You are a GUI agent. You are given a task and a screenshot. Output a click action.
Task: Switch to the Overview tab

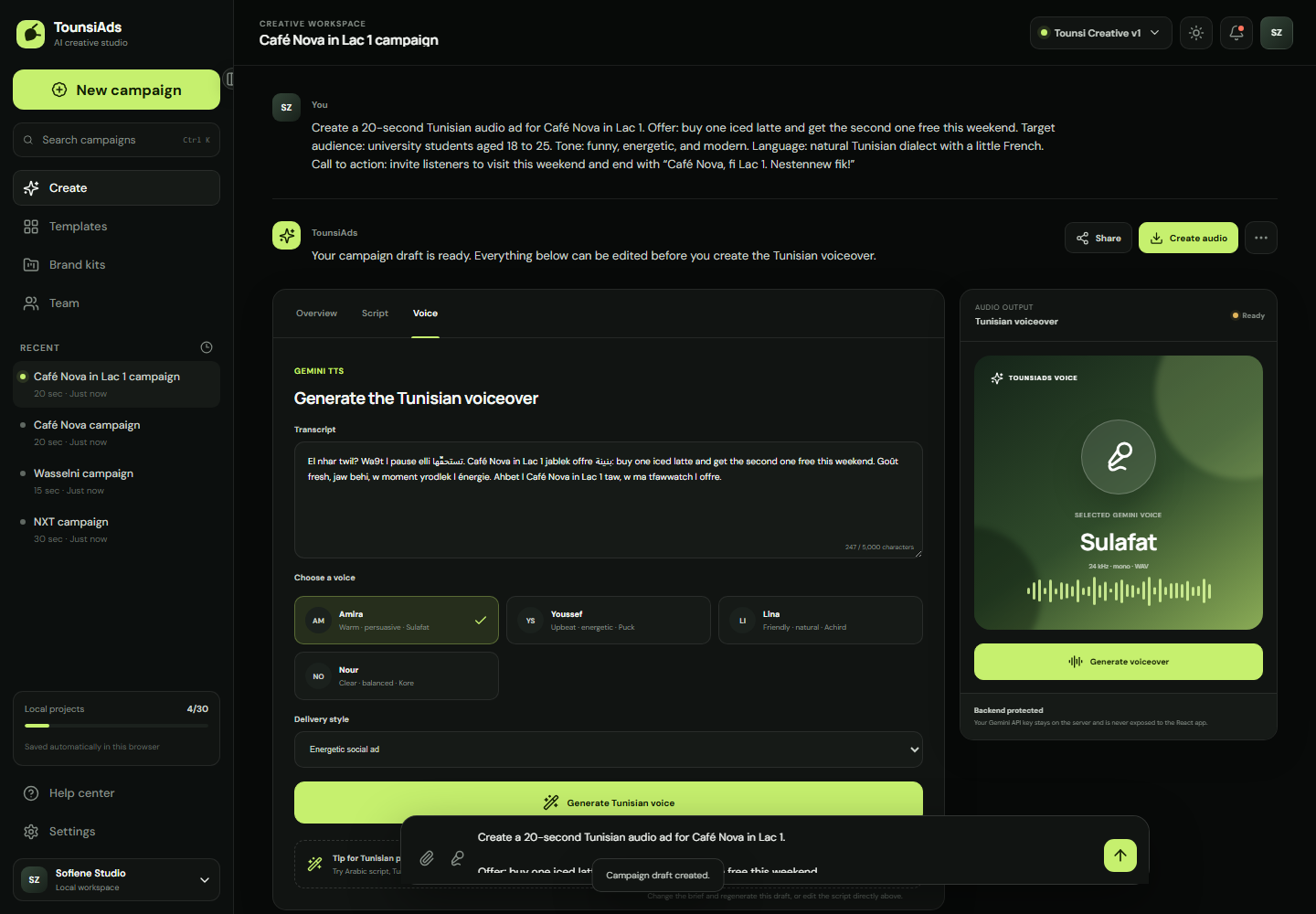point(316,314)
